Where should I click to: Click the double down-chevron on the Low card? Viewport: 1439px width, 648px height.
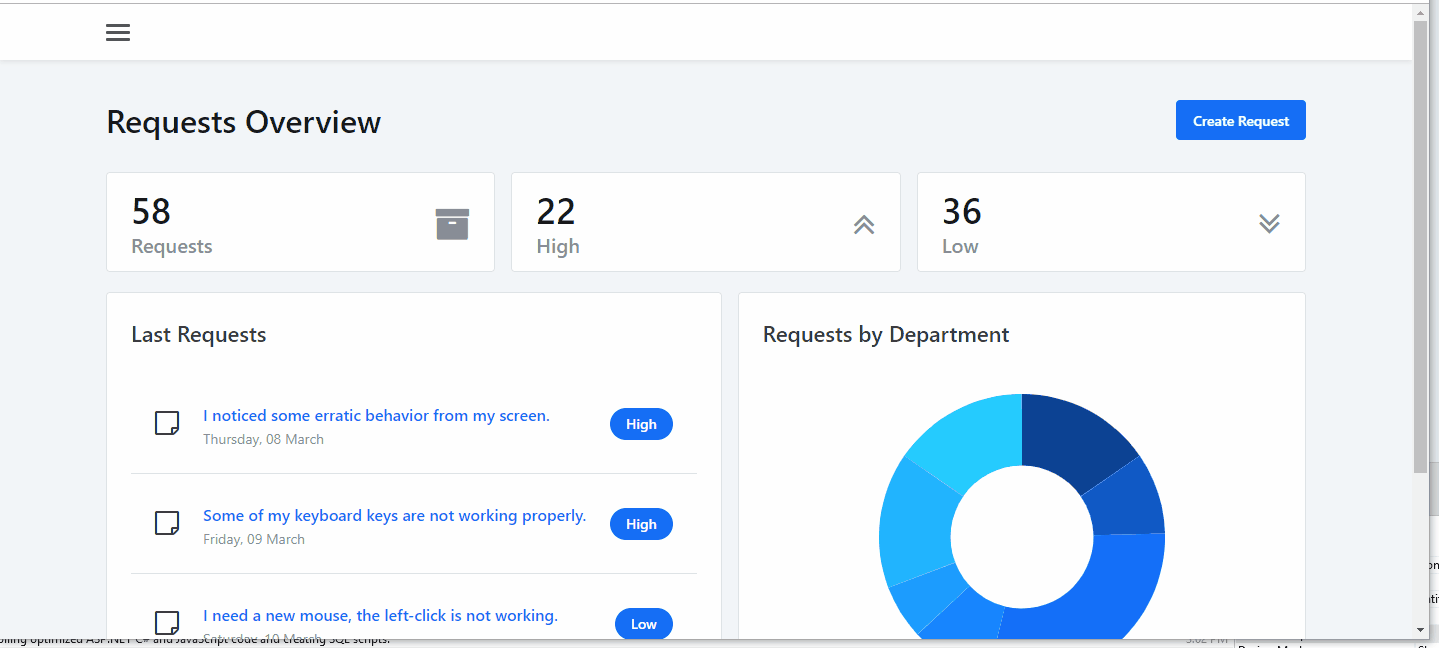1268,223
